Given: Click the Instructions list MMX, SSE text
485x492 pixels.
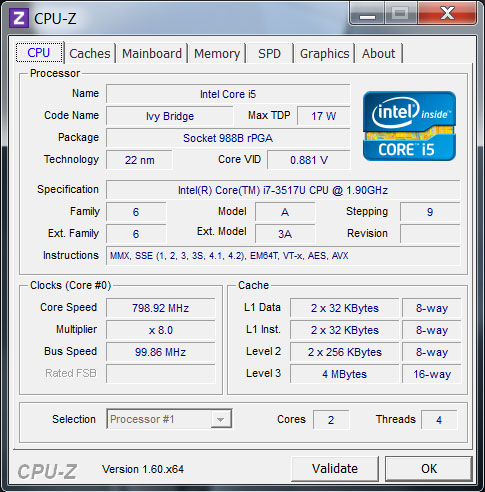Looking at the screenshot, I should 283,256.
